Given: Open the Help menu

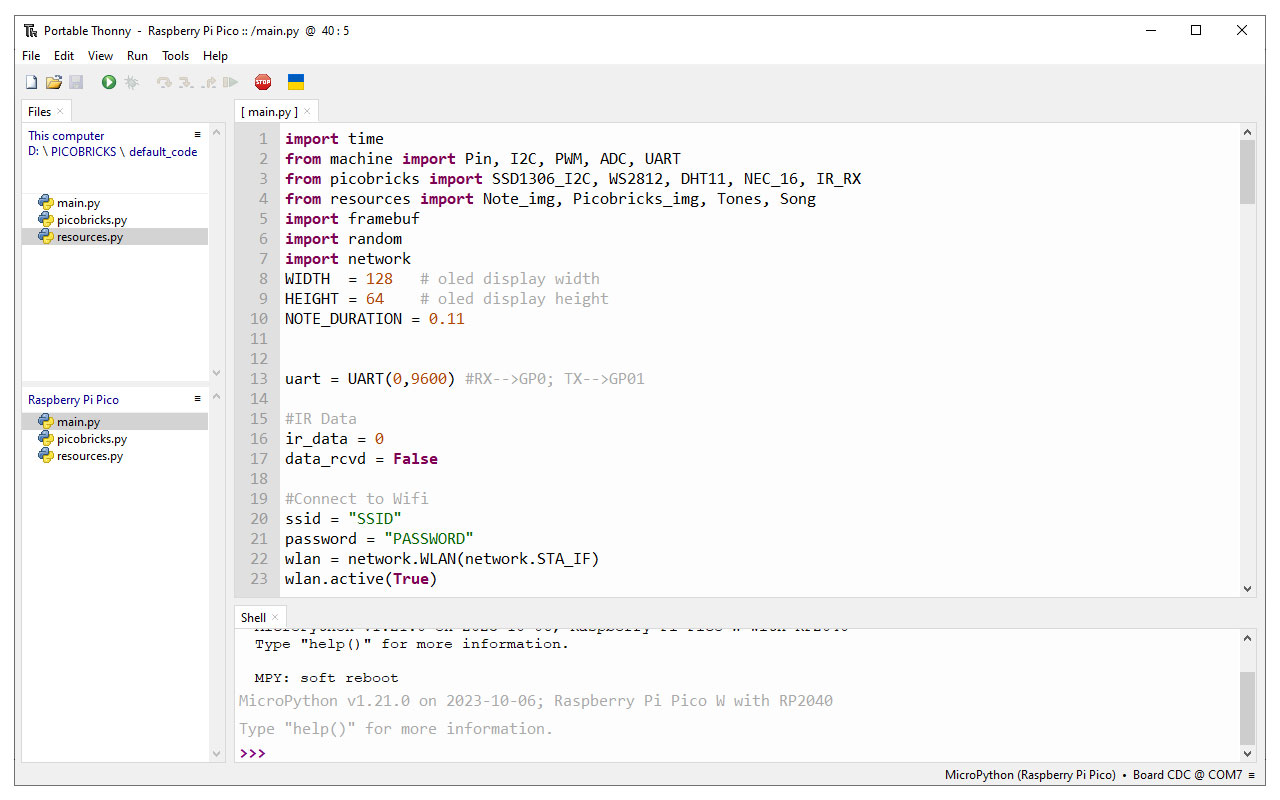Looking at the screenshot, I should point(215,56).
